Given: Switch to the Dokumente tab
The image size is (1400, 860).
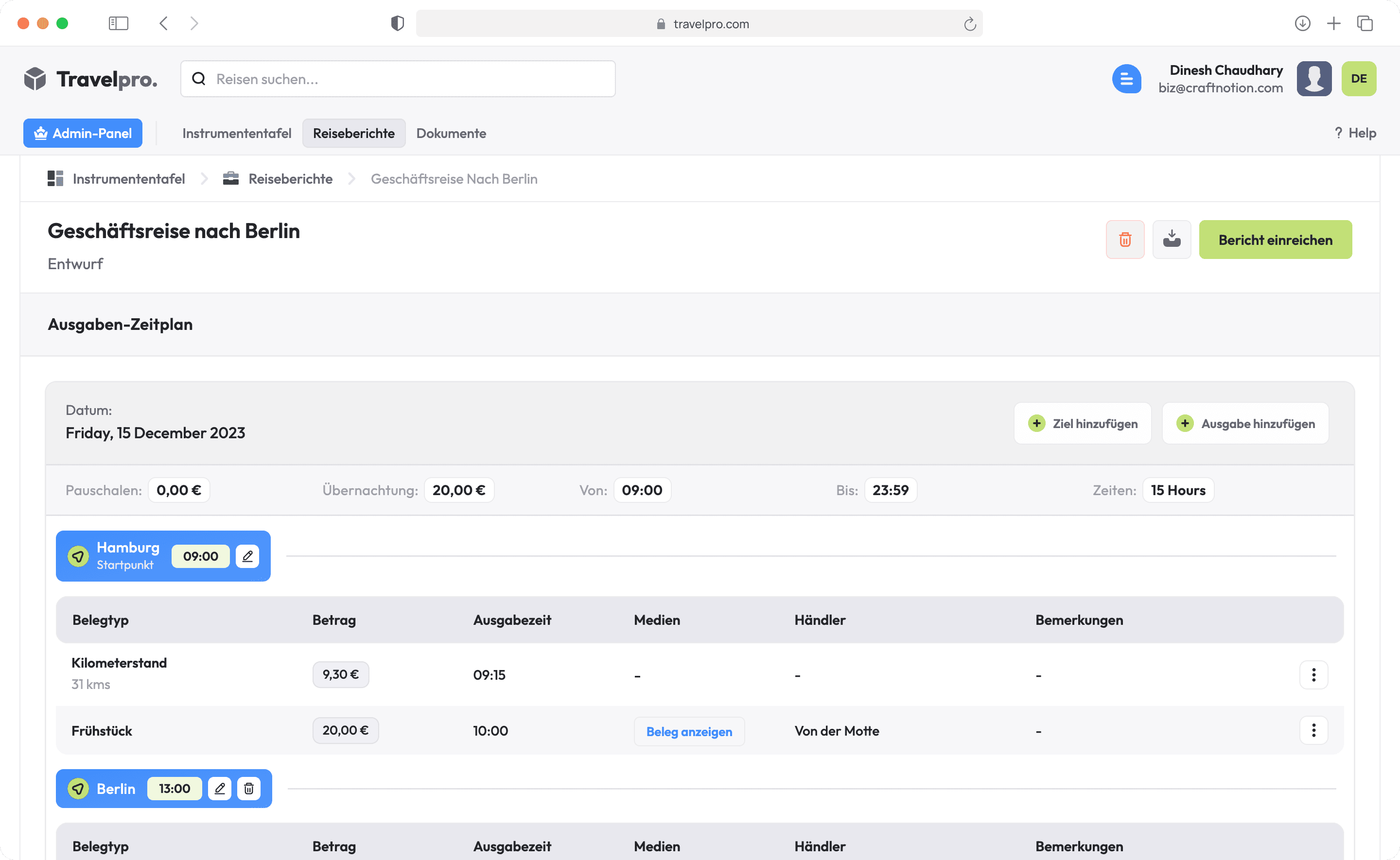Looking at the screenshot, I should click(x=451, y=133).
